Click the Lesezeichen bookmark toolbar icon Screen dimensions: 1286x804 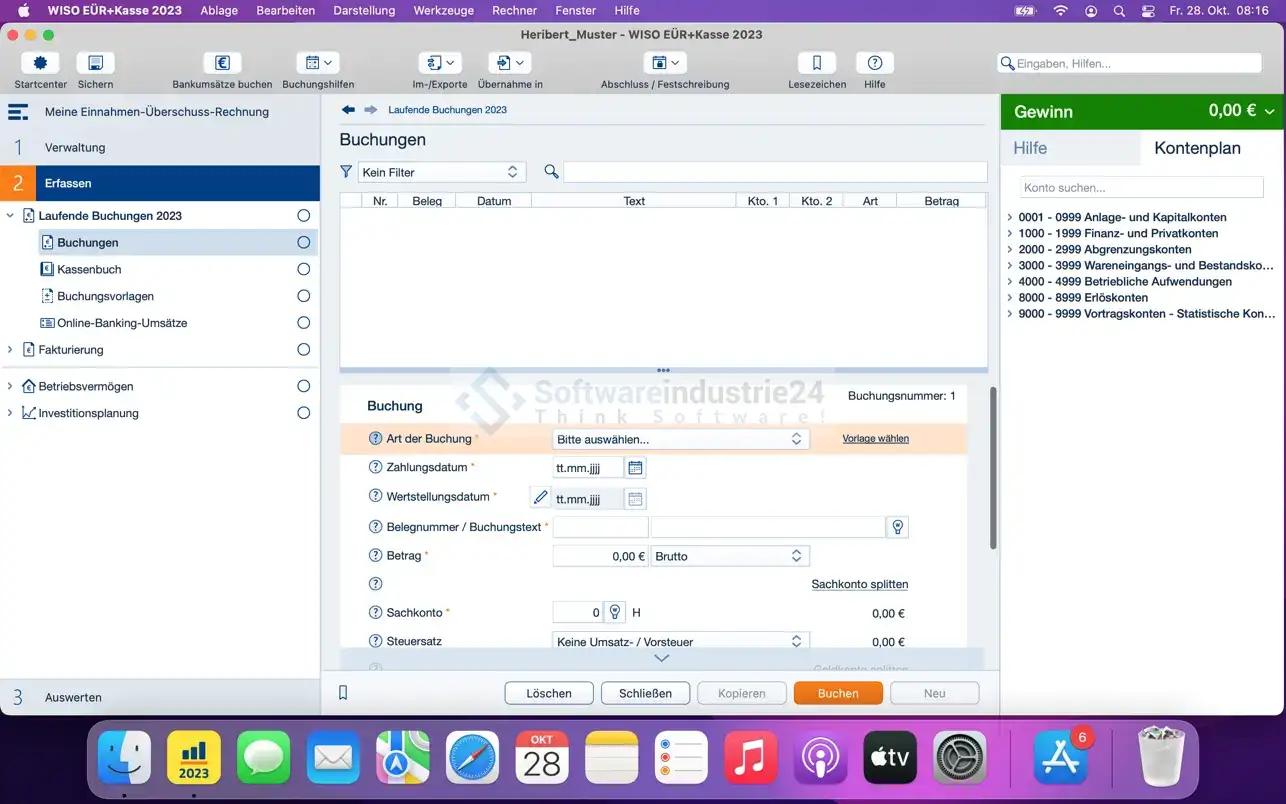point(816,63)
